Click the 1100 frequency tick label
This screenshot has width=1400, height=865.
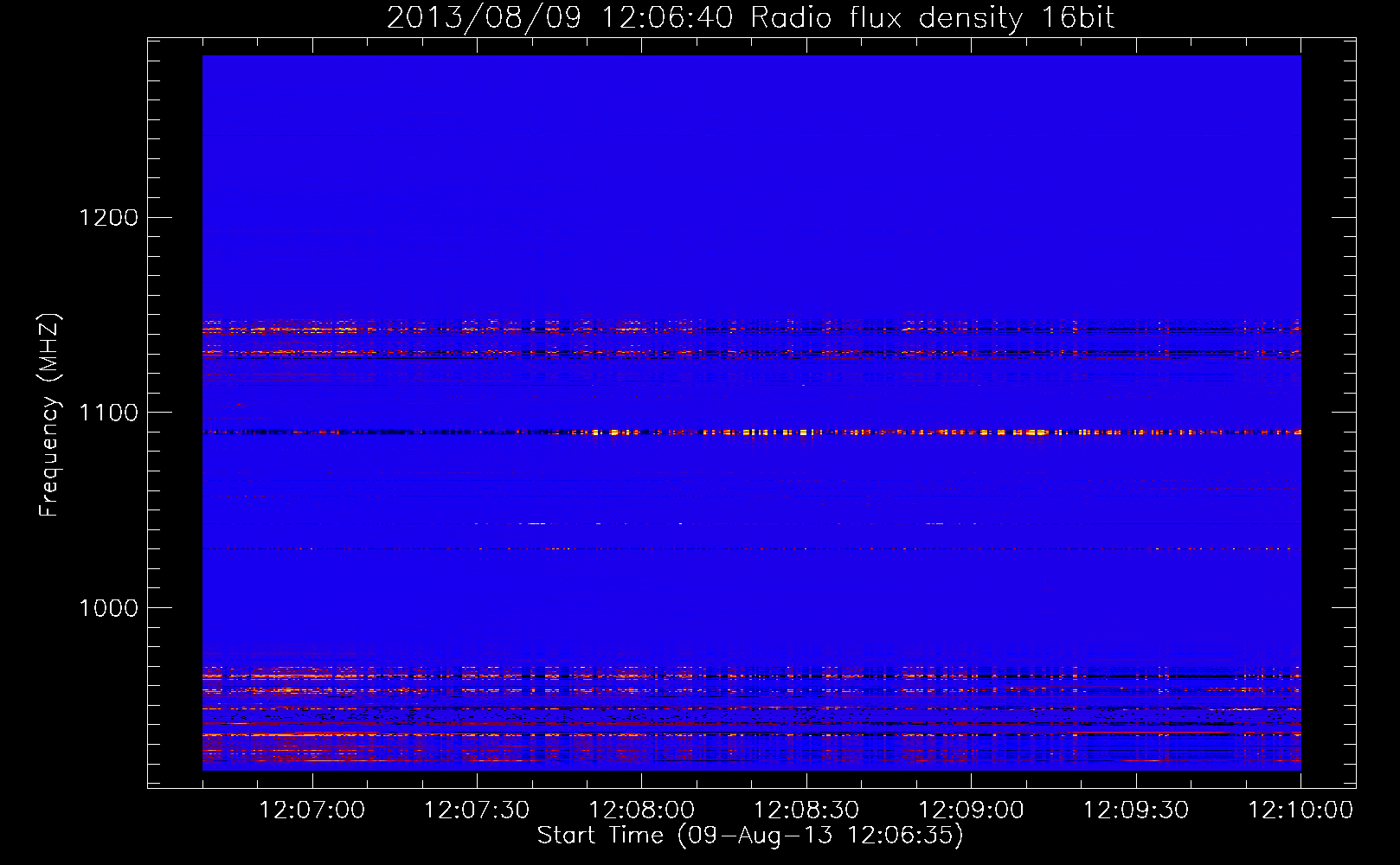(109, 413)
